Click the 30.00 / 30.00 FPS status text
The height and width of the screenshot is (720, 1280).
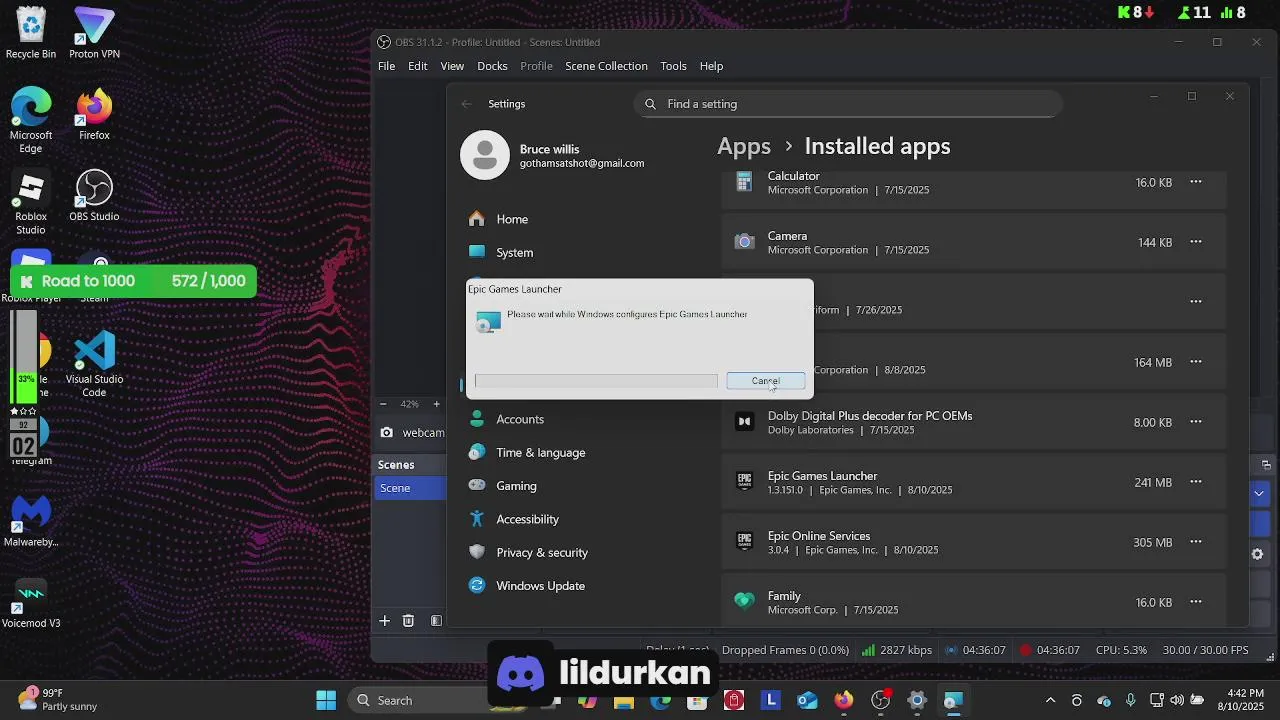[1205, 650]
